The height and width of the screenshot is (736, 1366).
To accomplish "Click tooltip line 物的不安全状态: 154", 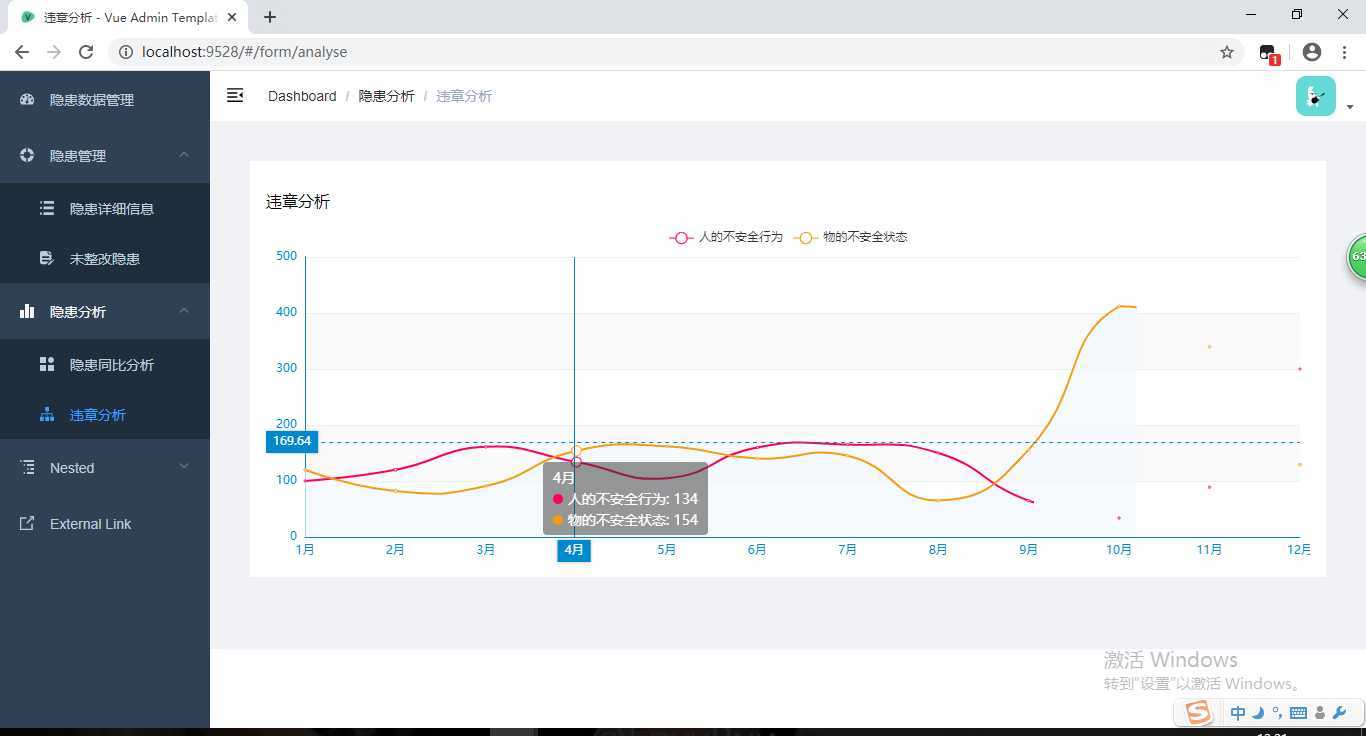I will (625, 520).
